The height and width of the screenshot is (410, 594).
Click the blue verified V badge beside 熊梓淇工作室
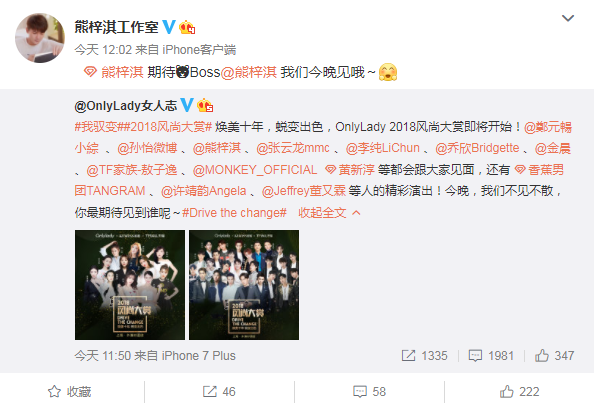click(169, 27)
